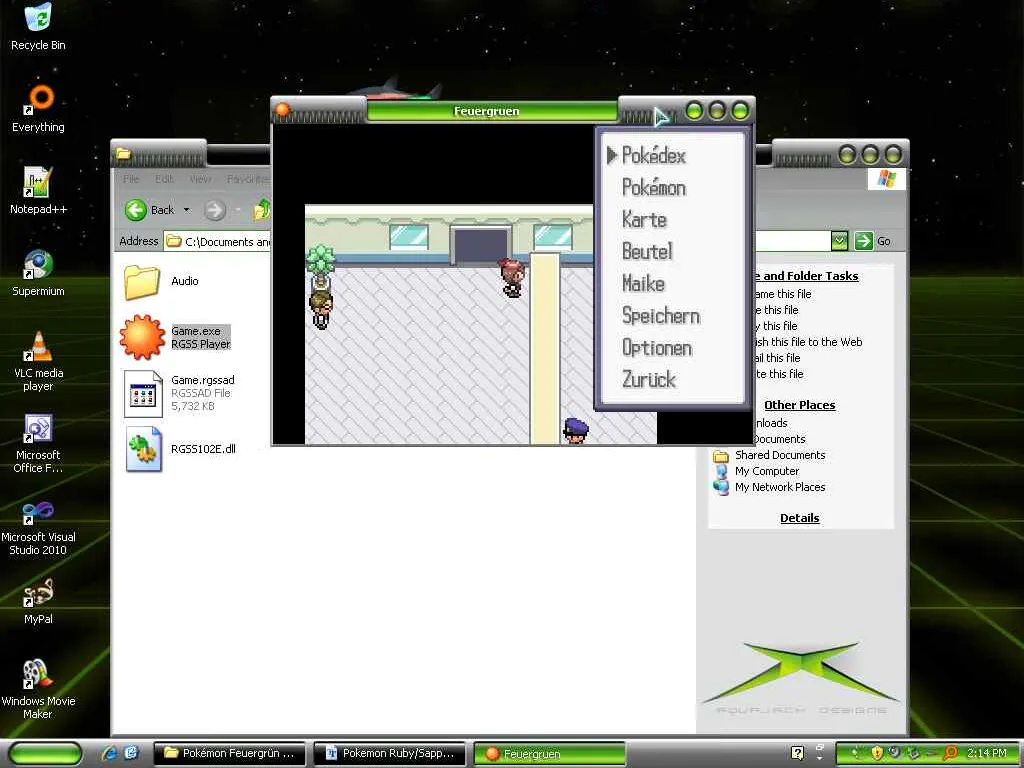Click the orange magnifier icon in system tray

coord(950,753)
